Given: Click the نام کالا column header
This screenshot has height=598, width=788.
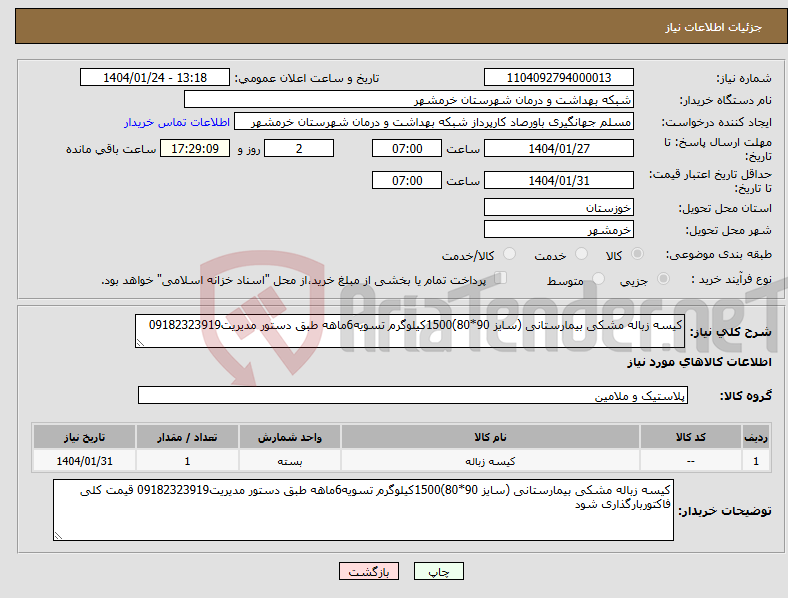Looking at the screenshot, I should 490,437.
